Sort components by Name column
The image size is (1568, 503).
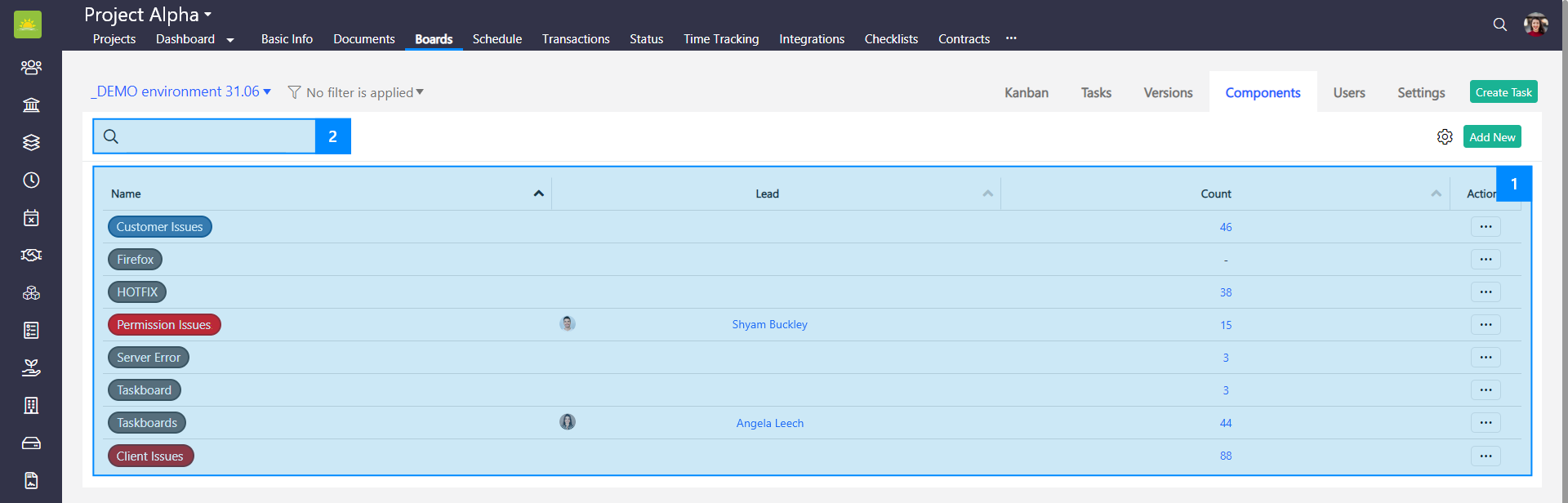538,194
